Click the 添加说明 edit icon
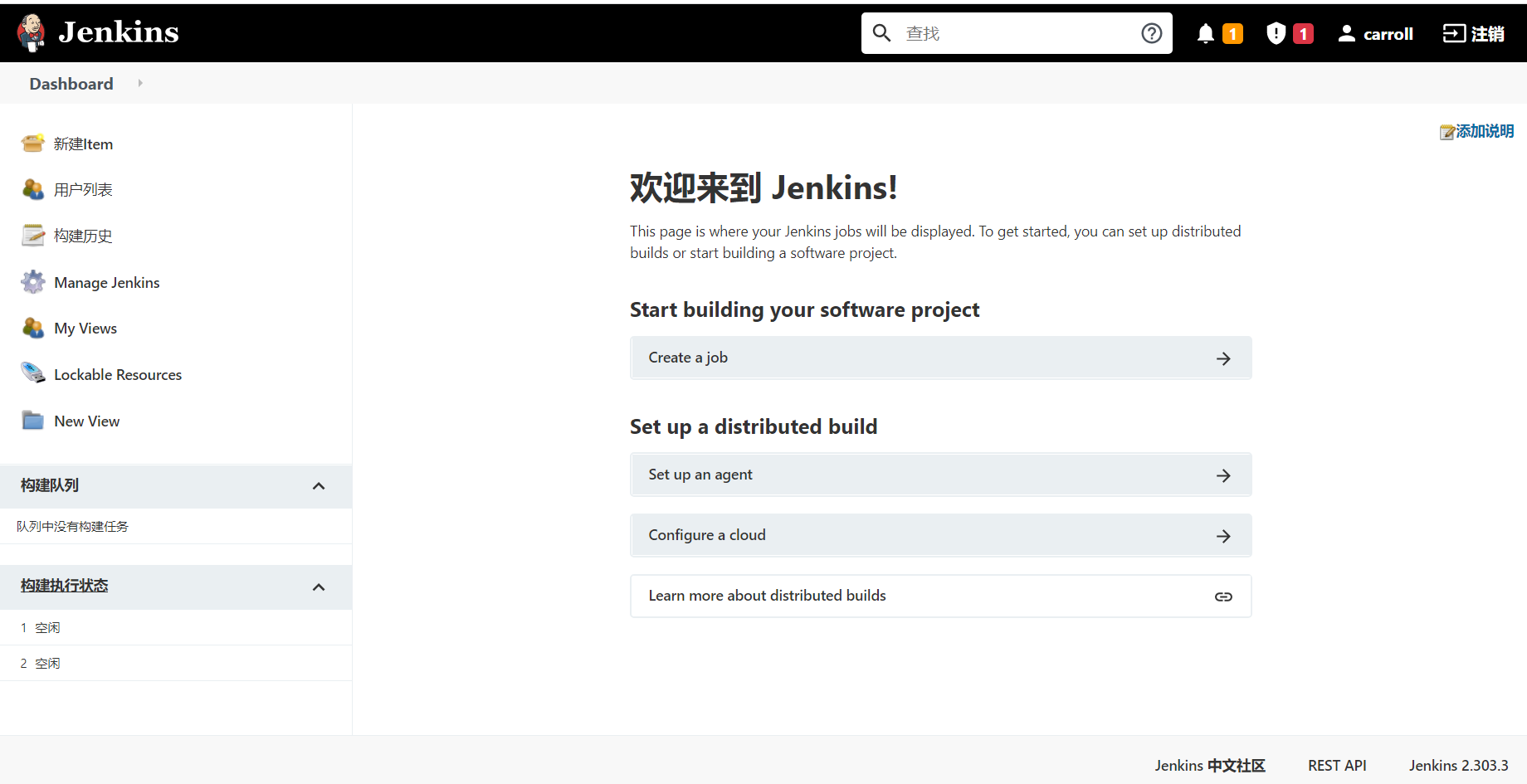This screenshot has height=784, width=1527. 1447,132
